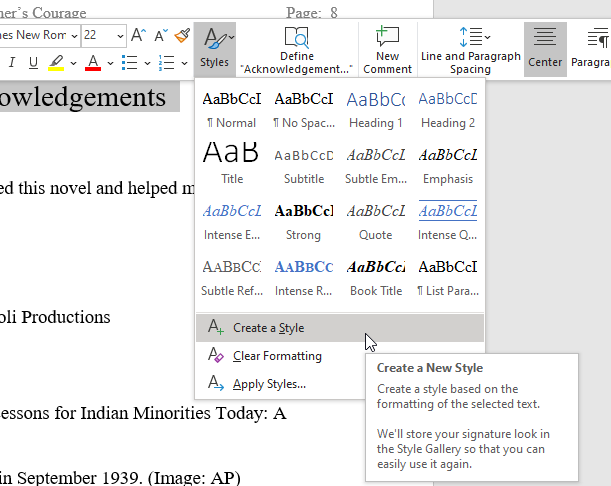Screen dimensions: 611x486
Task: Toggle Underline formatting
Action: [x=34, y=62]
